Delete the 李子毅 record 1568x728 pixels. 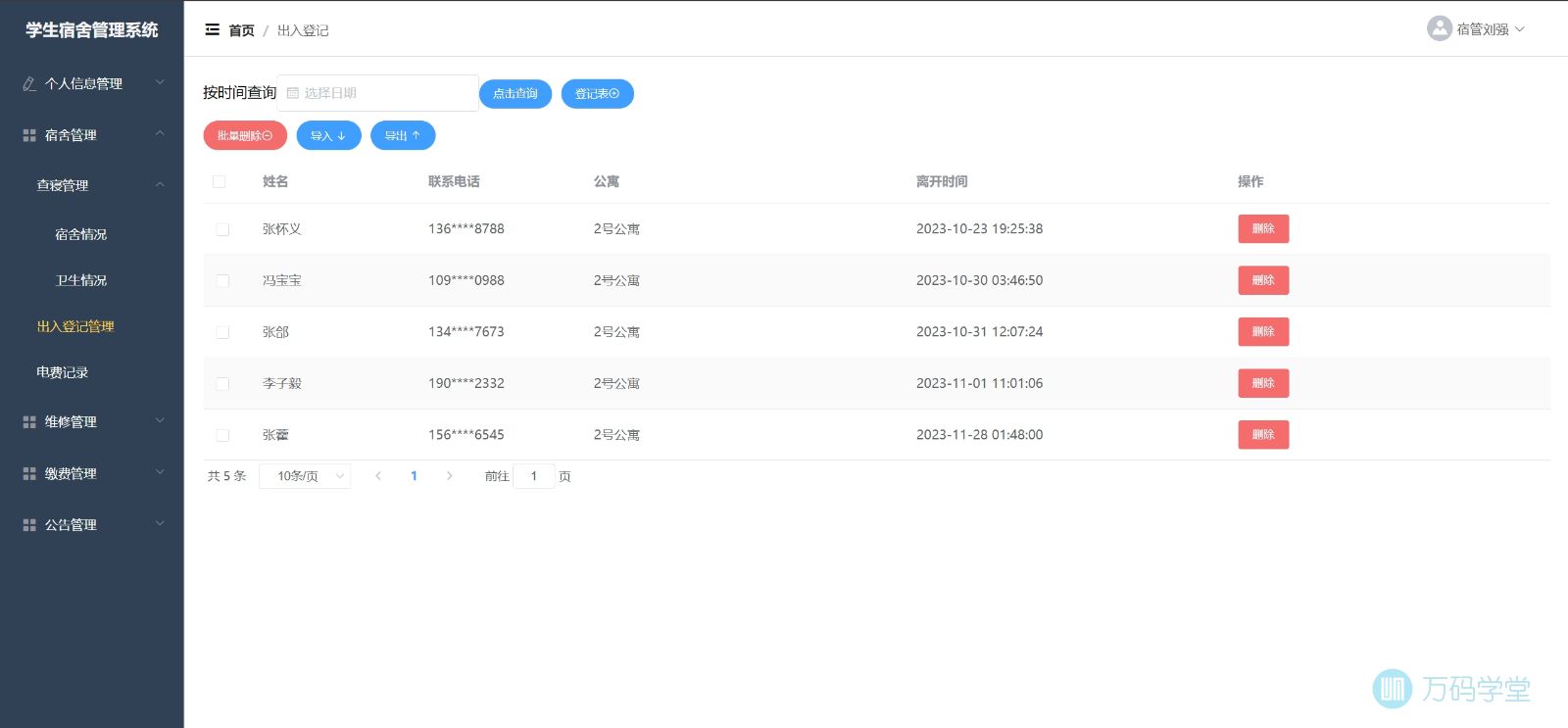pyautogui.click(x=1263, y=383)
